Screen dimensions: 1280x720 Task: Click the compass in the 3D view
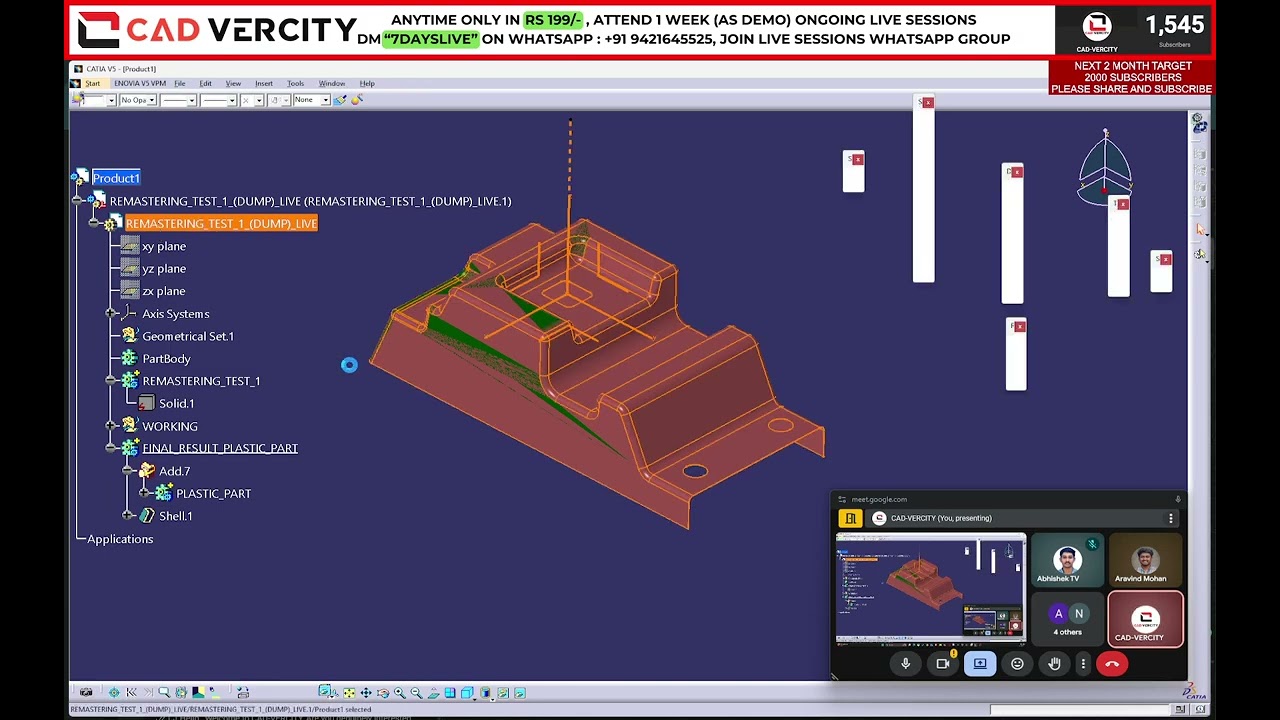tap(1105, 168)
